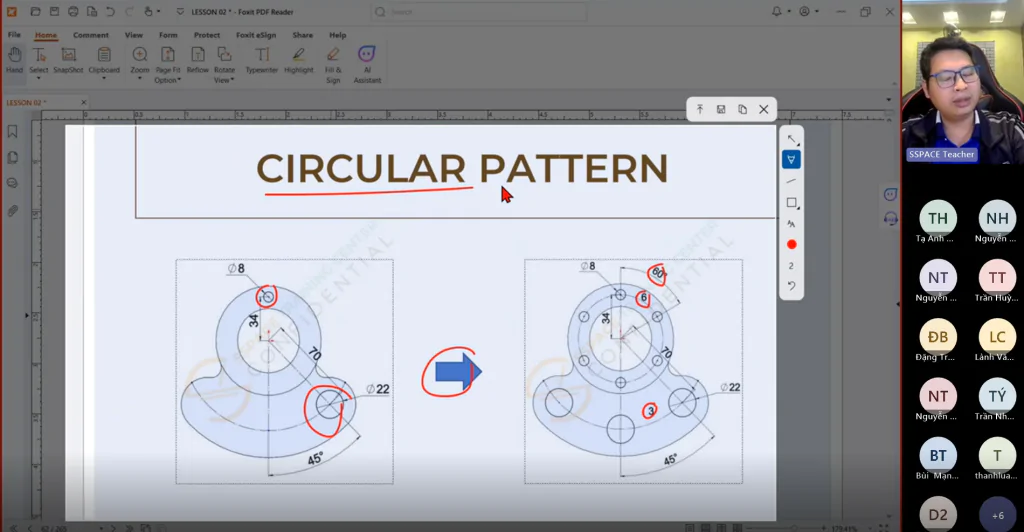Image resolution: width=1024 pixels, height=532 pixels.
Task: Open the Pages thumbnail side panel
Action: tap(12, 157)
